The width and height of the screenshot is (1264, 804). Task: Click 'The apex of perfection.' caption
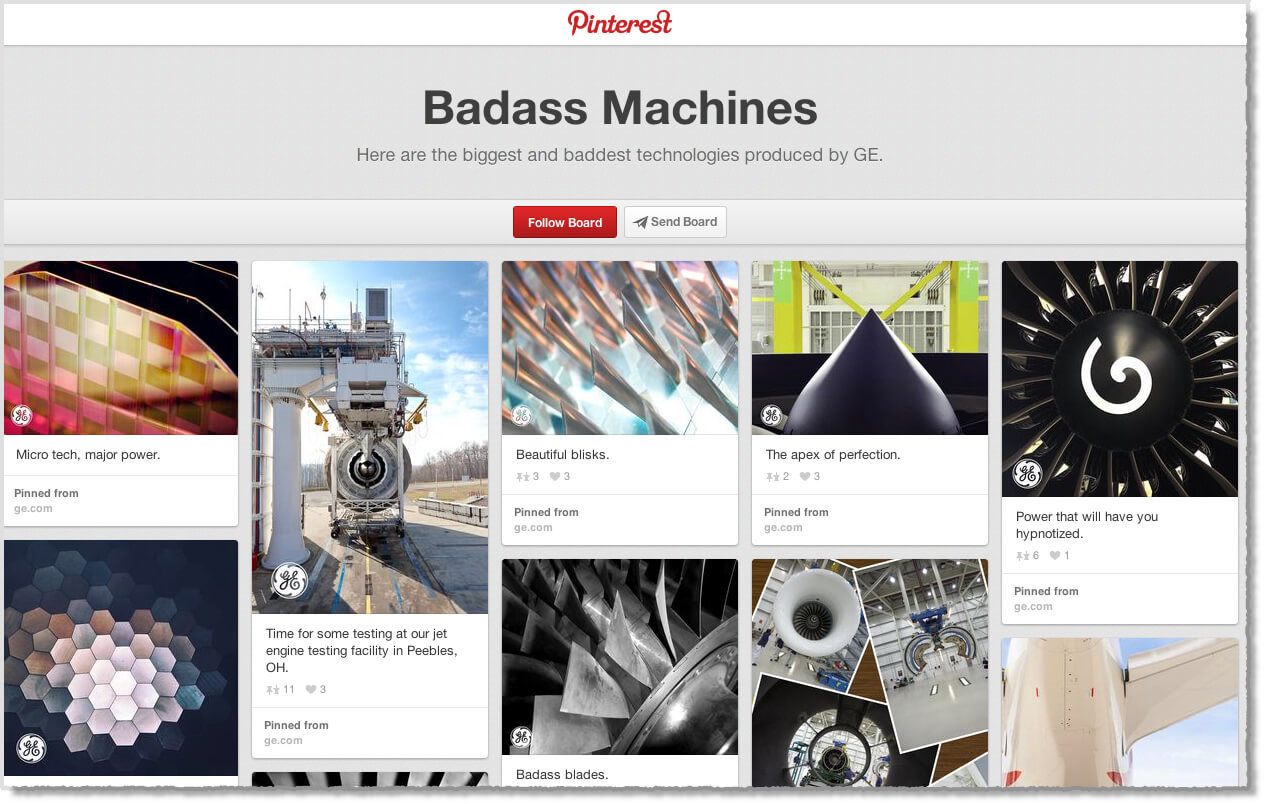(833, 455)
